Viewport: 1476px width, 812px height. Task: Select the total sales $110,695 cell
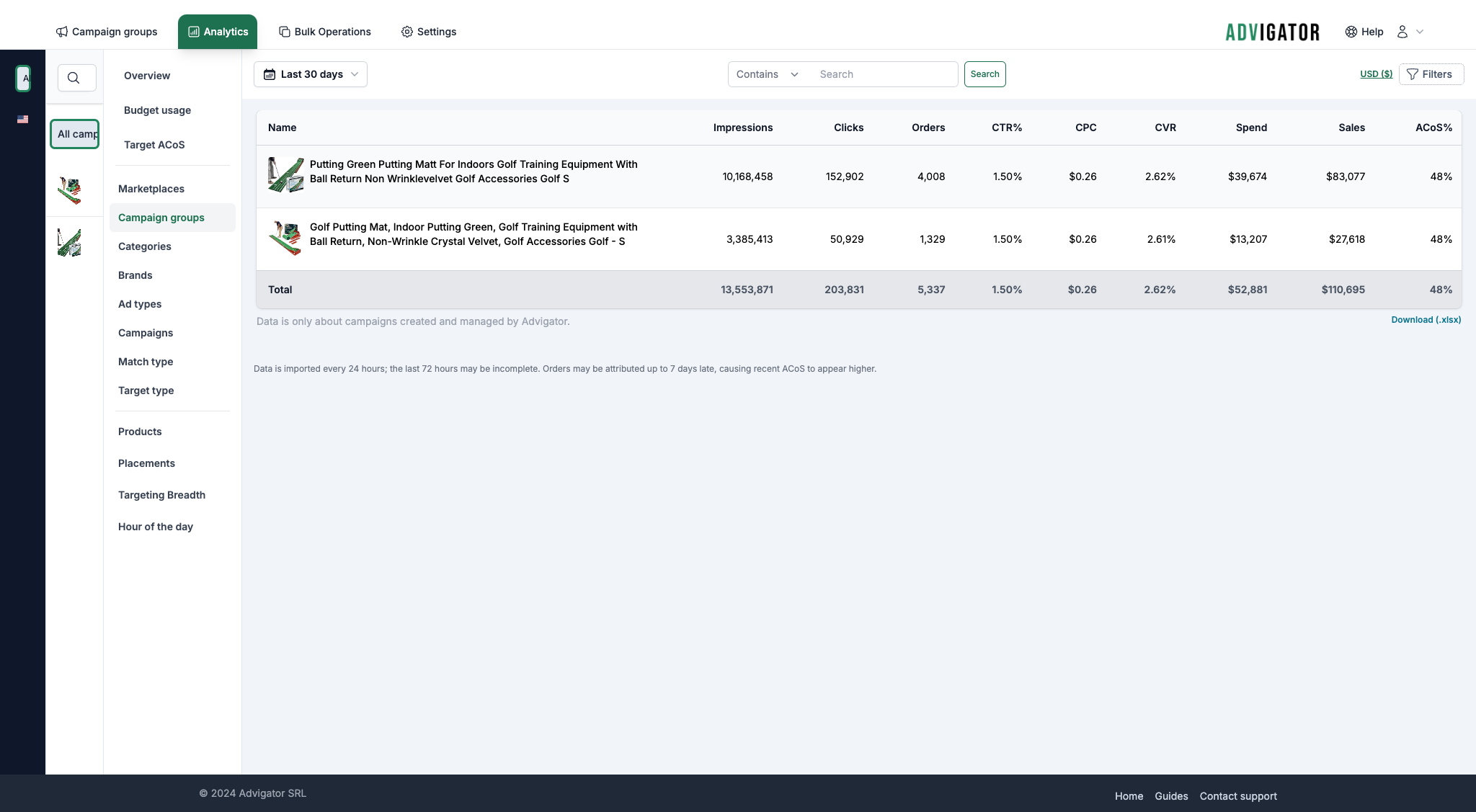point(1343,290)
